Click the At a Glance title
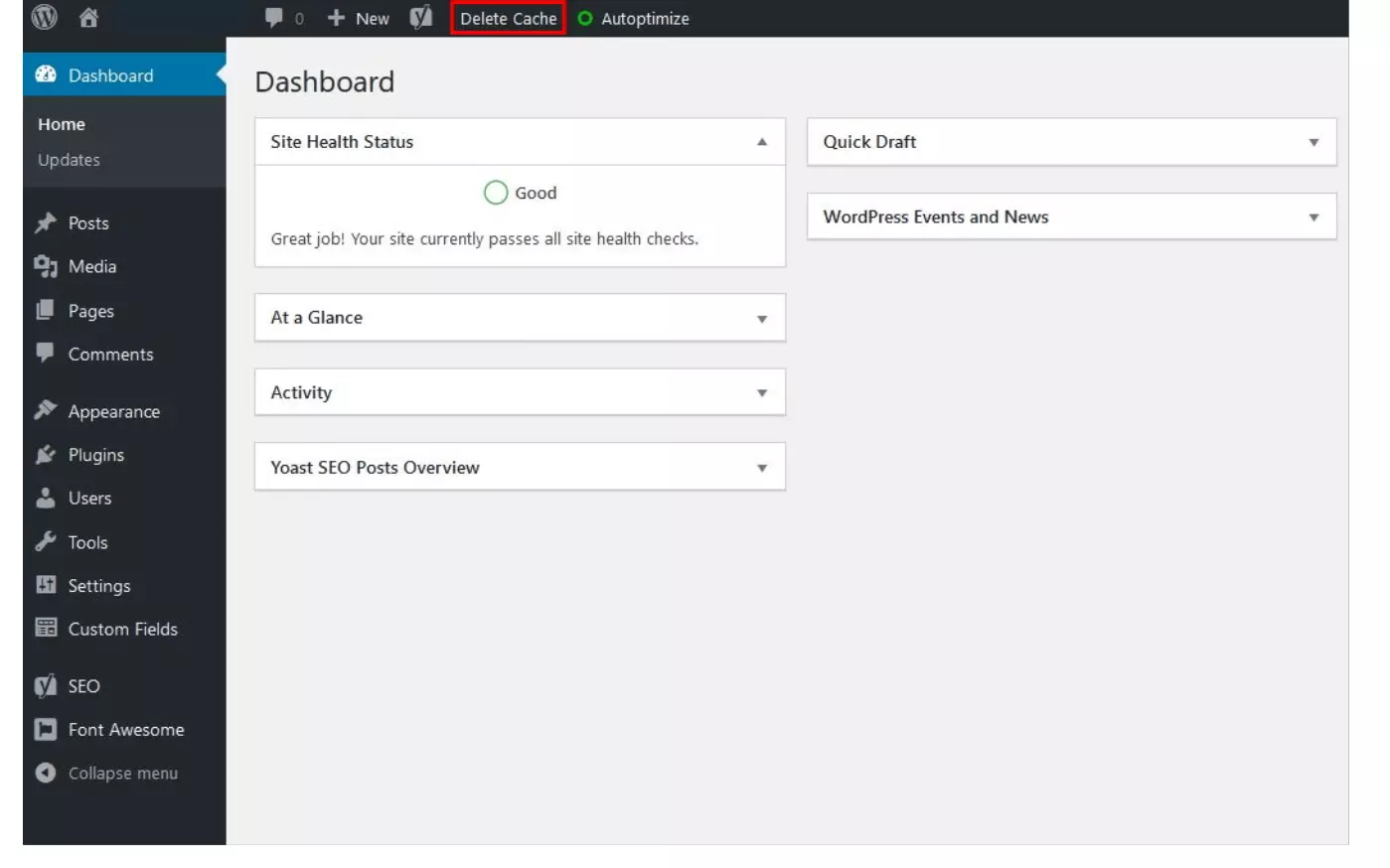 point(316,317)
